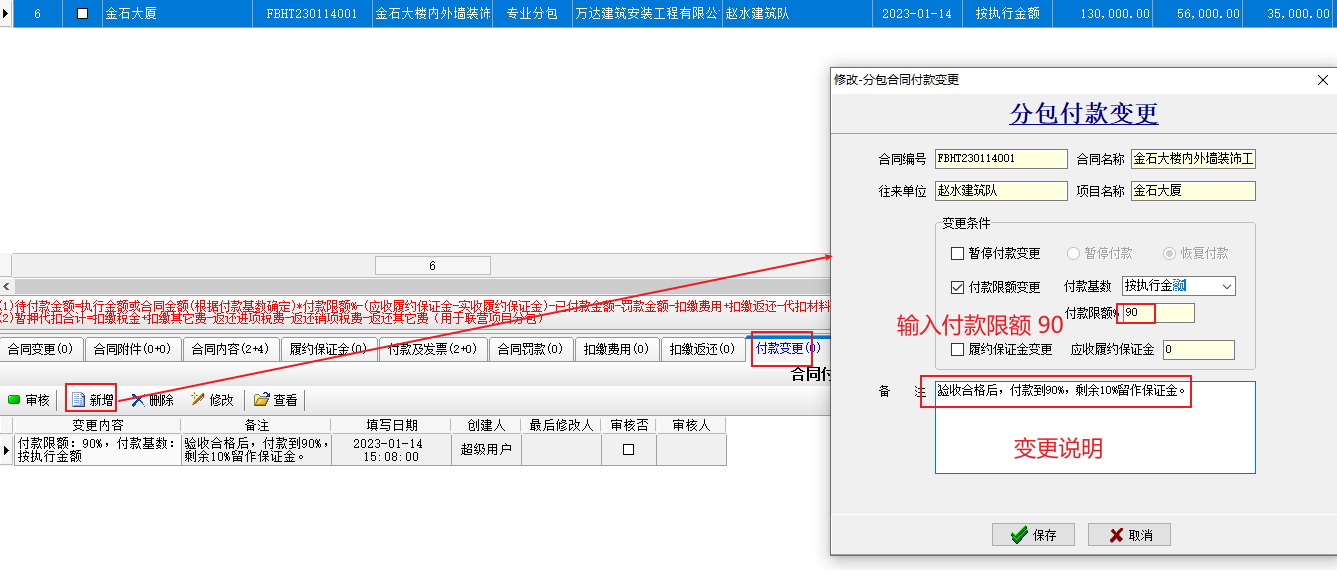Click the 修改 (edit) toolbar icon
Screen dimensions: 1337x571
point(197,400)
